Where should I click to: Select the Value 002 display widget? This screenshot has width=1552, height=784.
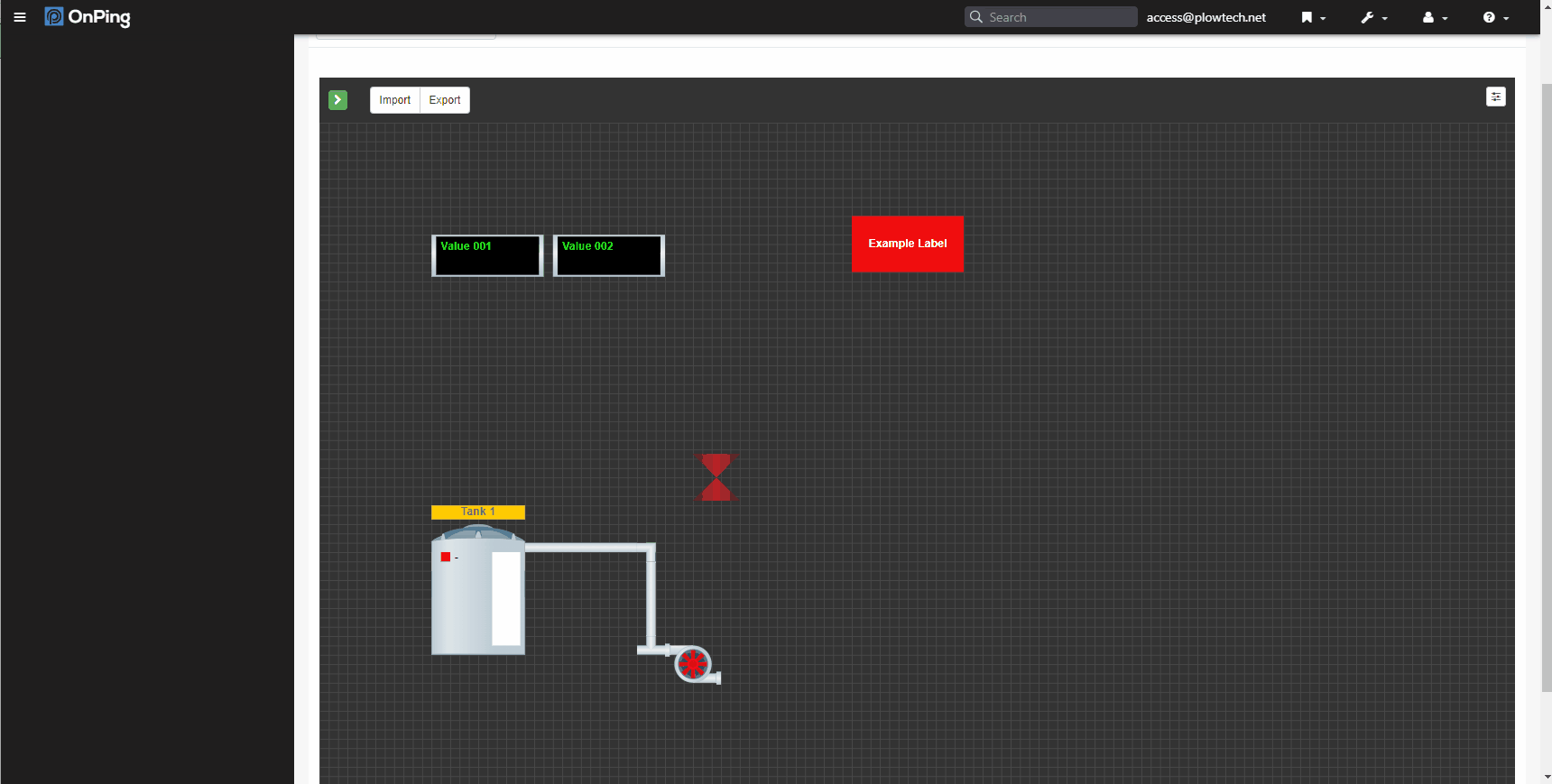point(609,255)
